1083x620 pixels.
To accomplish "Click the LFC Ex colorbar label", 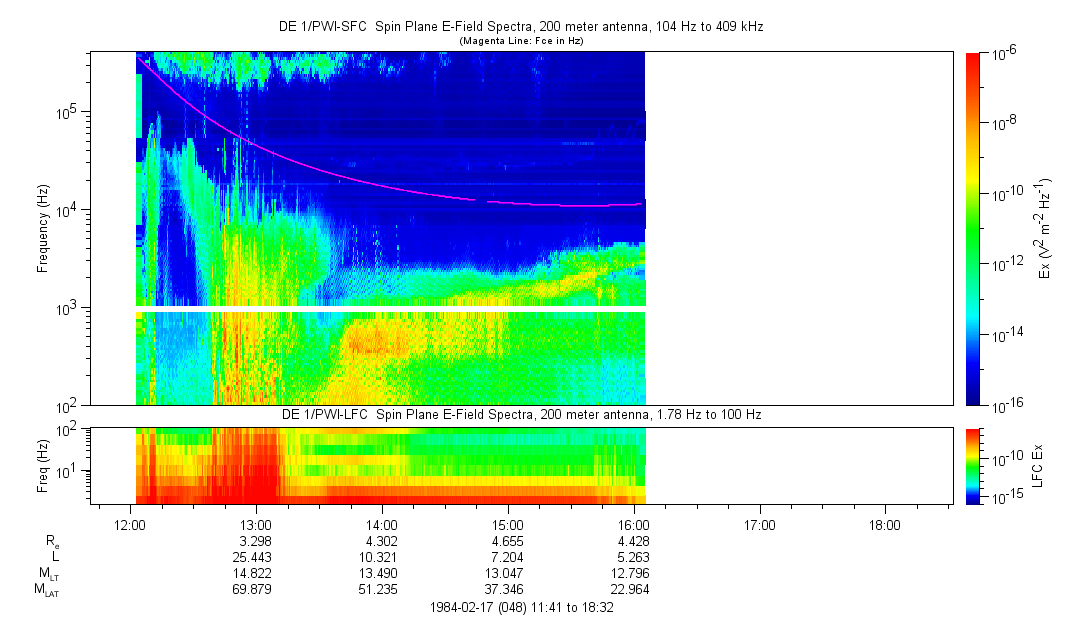I will tap(1039, 465).
